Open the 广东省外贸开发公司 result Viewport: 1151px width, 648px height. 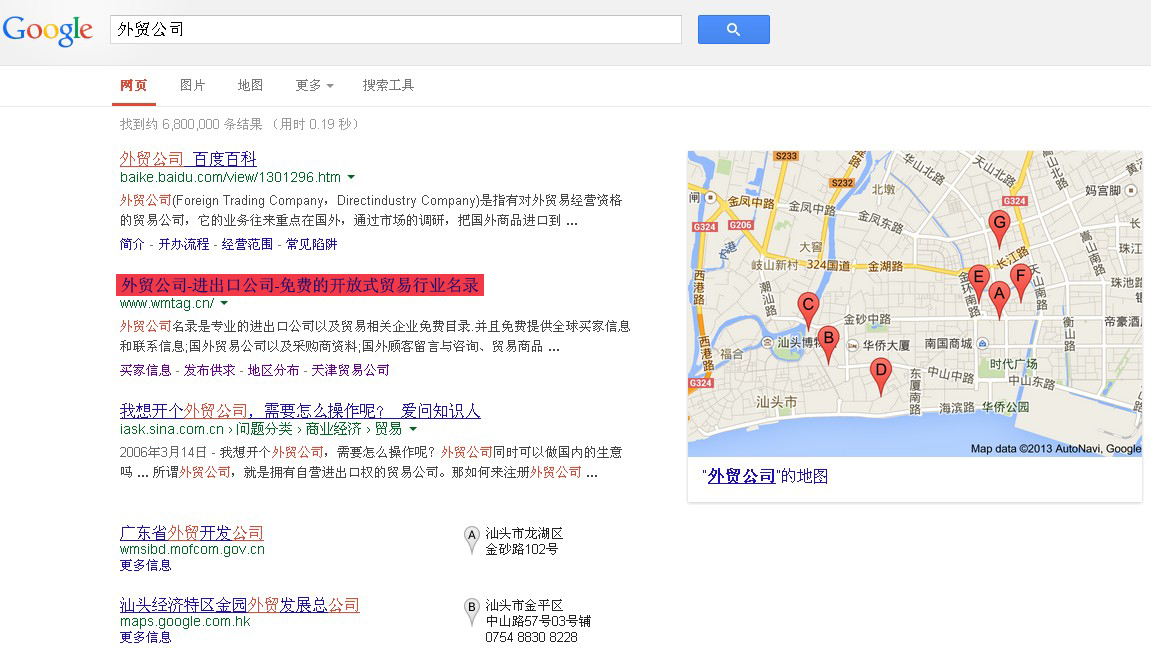coord(192,533)
